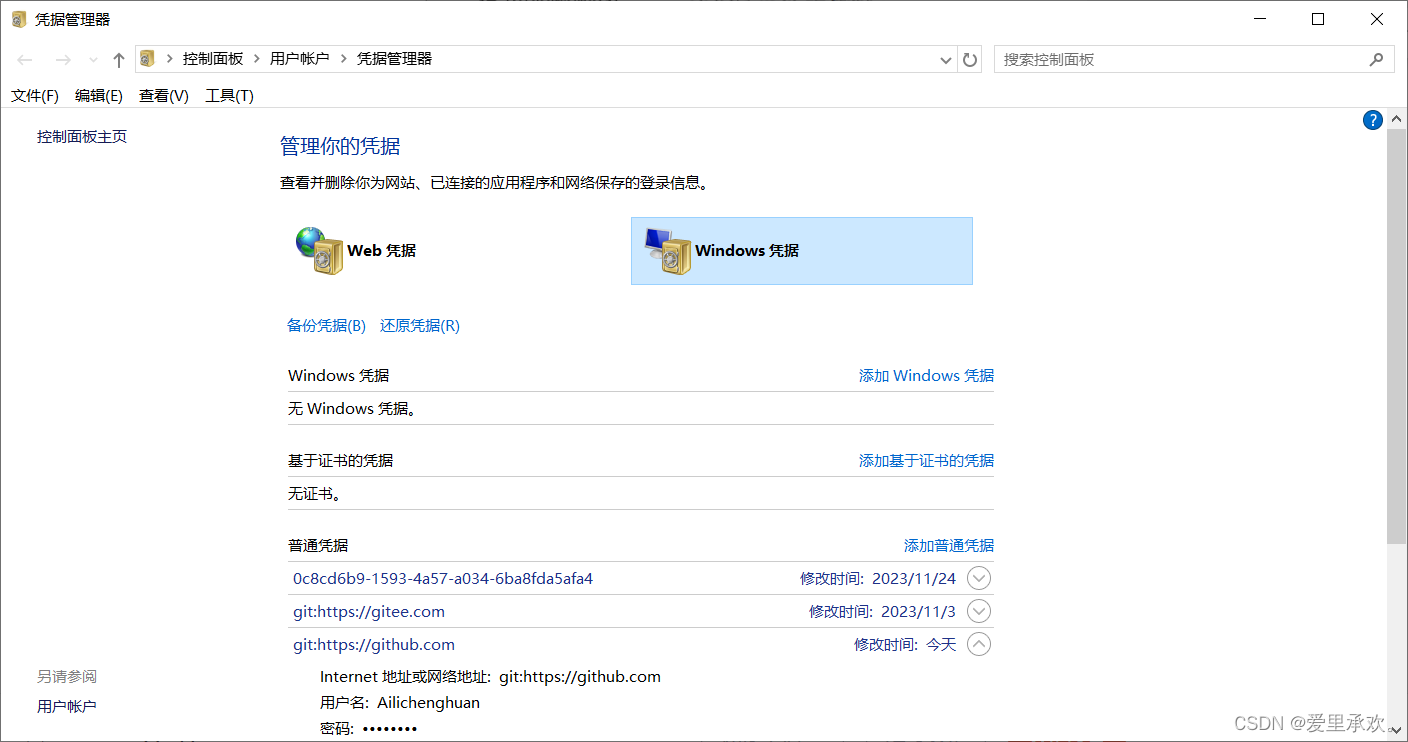Click the 普通凭据 section heading
1408x742 pixels.
(x=318, y=546)
